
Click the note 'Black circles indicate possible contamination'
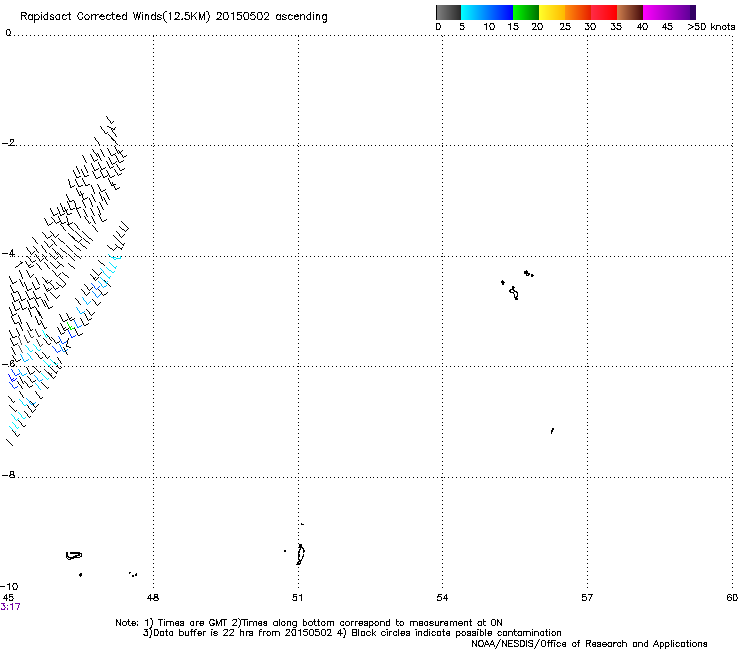456,633
